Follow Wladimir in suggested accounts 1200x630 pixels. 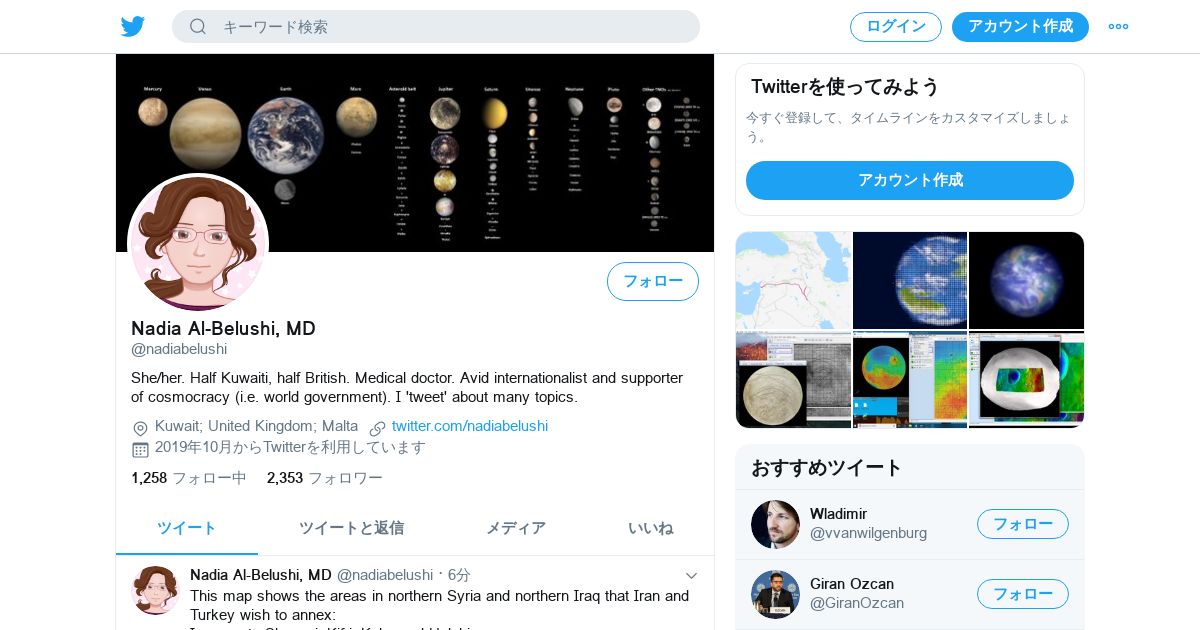pyautogui.click(x=1023, y=524)
